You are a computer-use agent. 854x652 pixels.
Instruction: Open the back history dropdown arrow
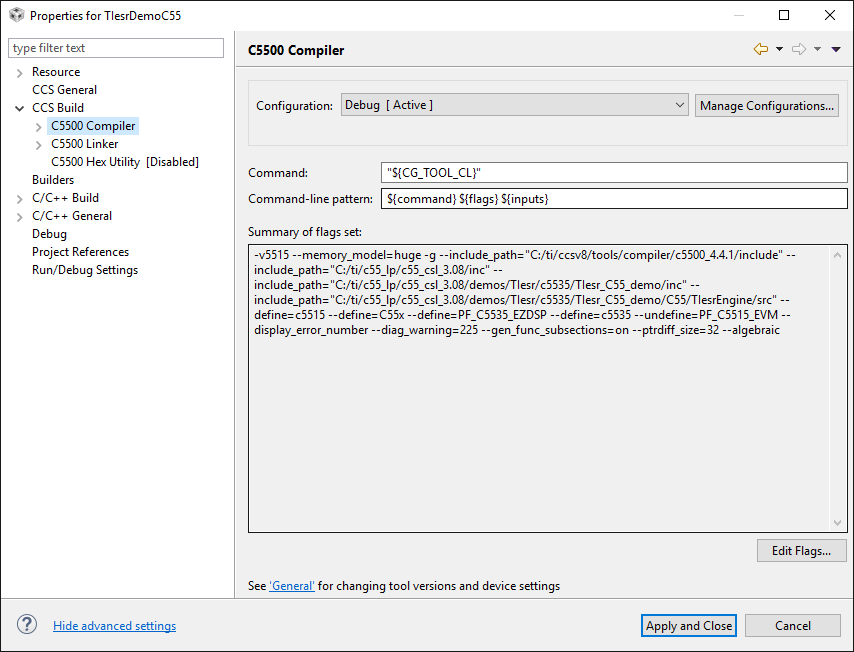(779, 49)
